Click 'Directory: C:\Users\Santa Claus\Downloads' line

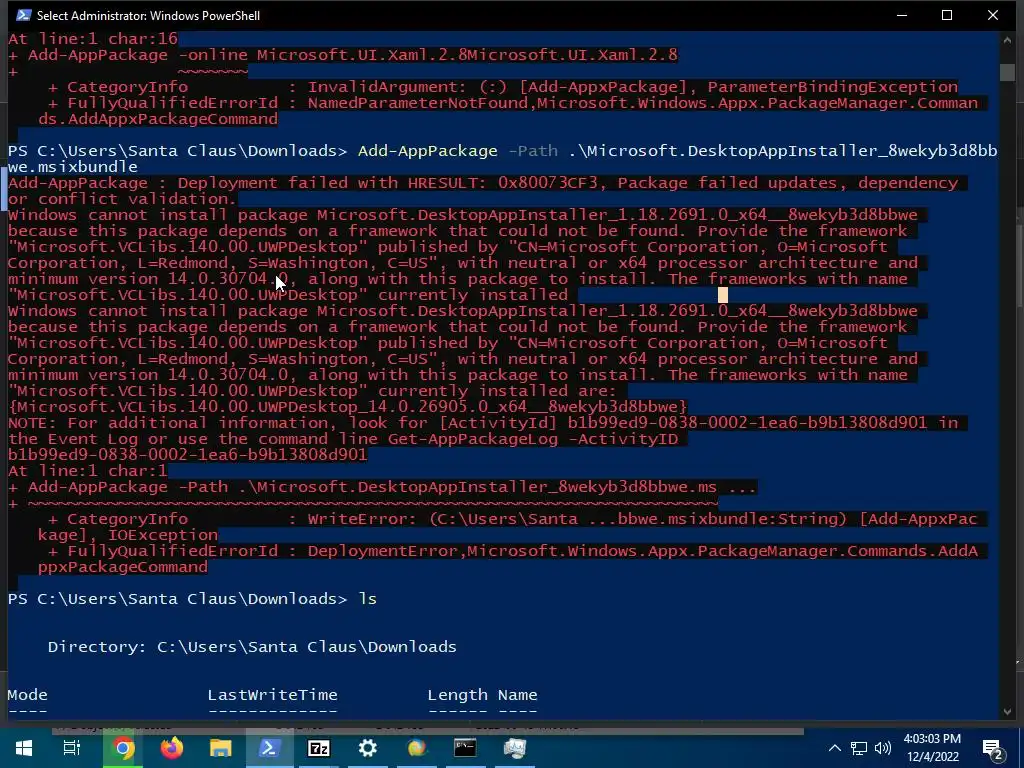point(252,647)
